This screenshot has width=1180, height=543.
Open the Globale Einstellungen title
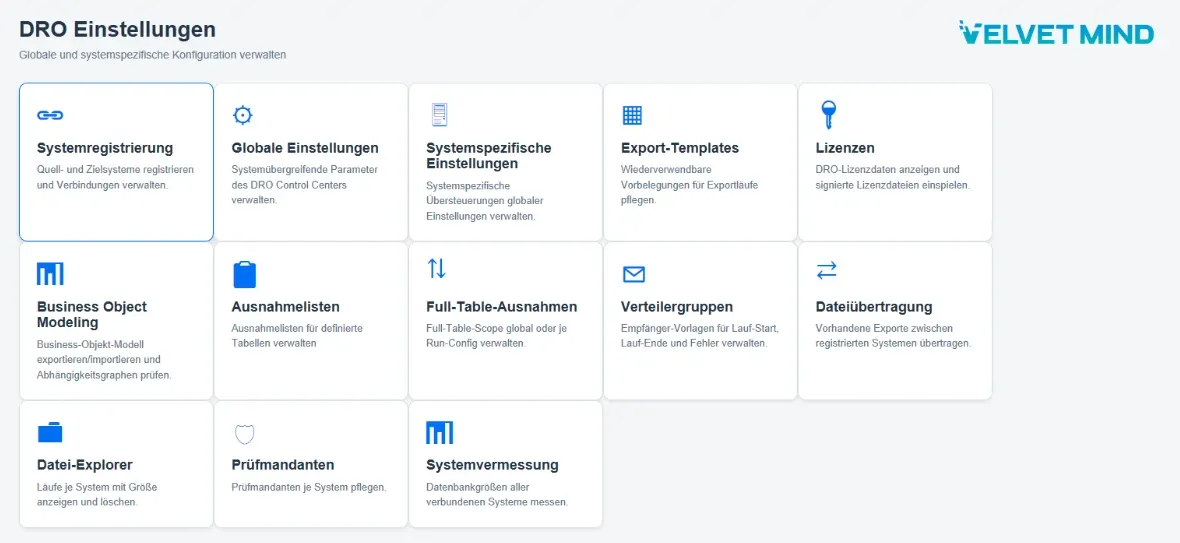305,148
